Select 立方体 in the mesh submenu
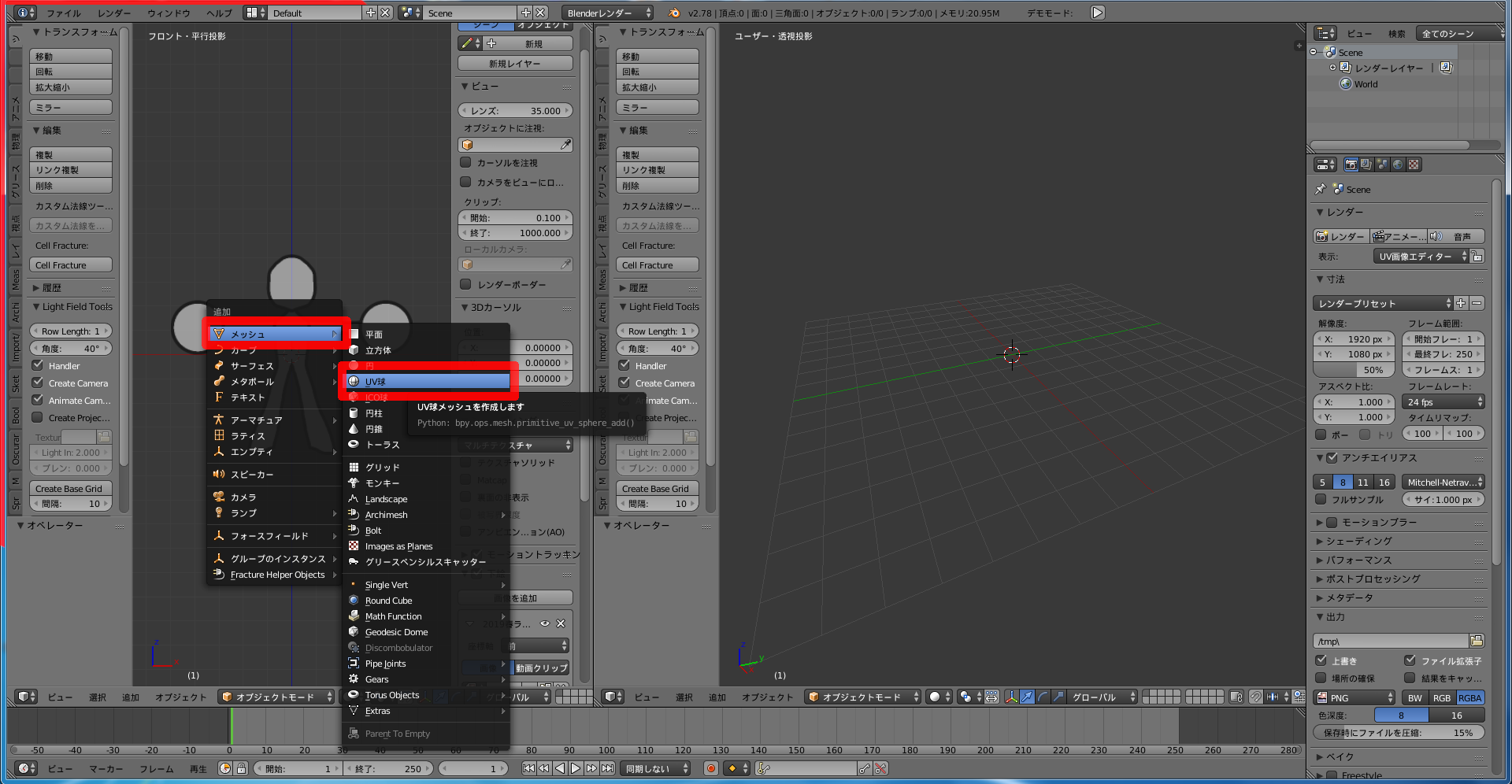This screenshot has width=1512, height=784. [x=428, y=350]
